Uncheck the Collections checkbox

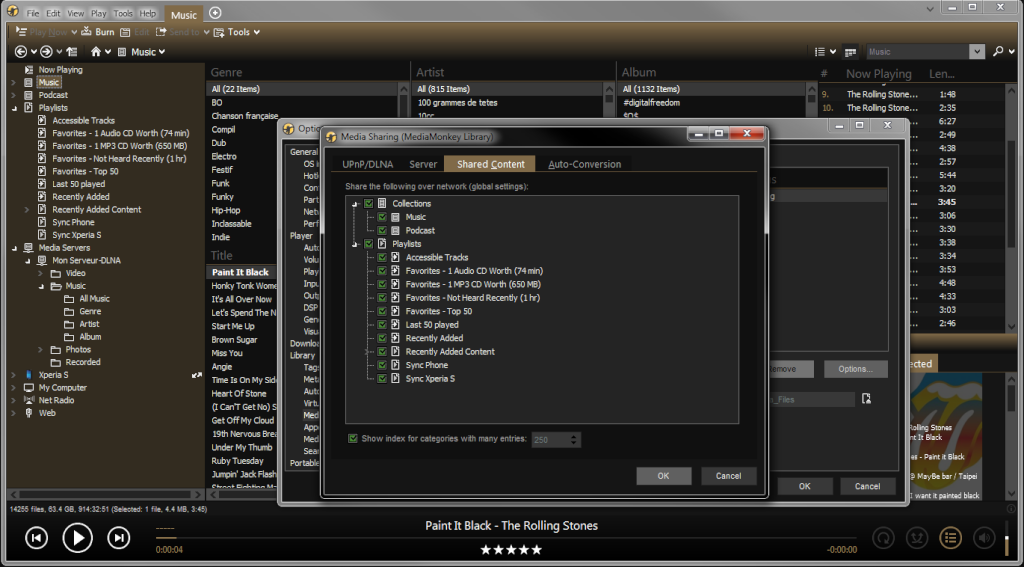click(369, 204)
